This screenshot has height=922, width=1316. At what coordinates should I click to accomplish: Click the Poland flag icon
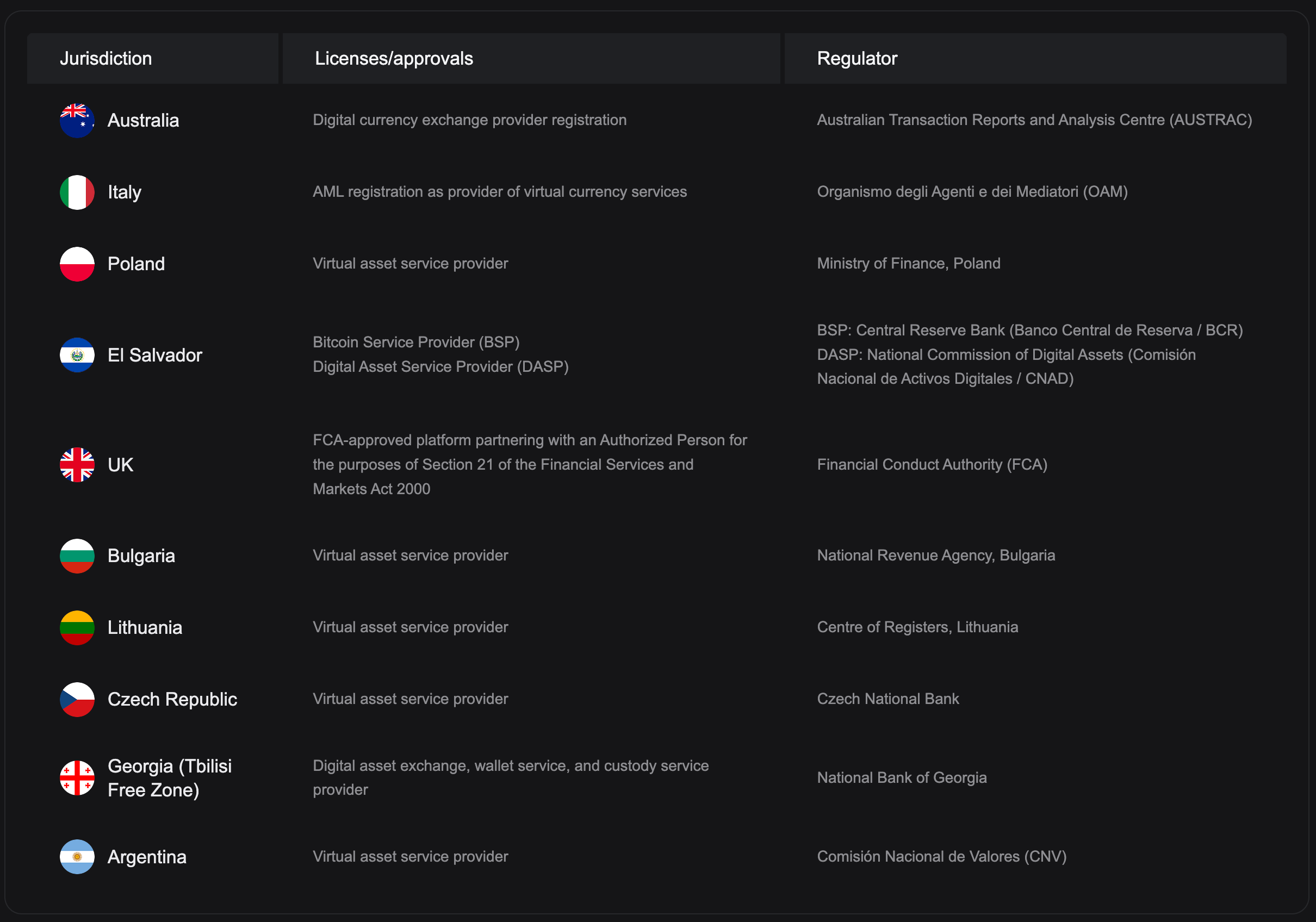77,264
